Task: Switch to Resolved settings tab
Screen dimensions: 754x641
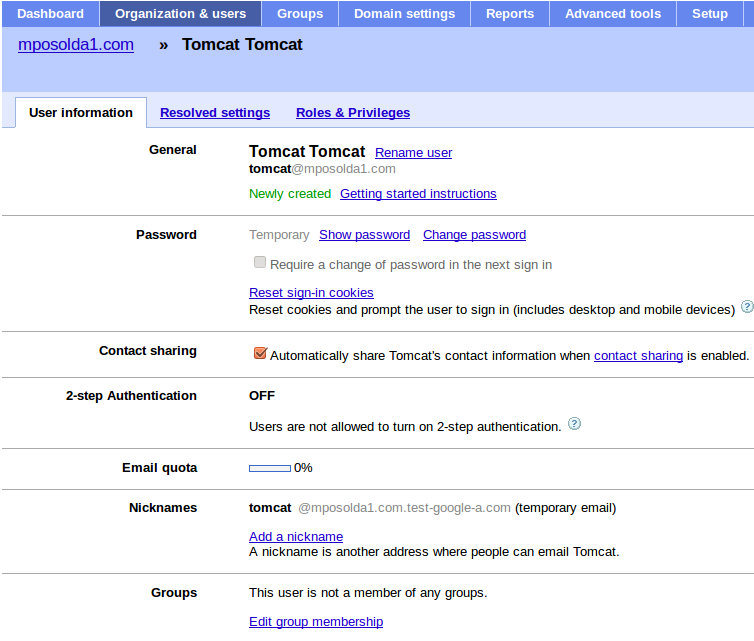Action: (215, 113)
